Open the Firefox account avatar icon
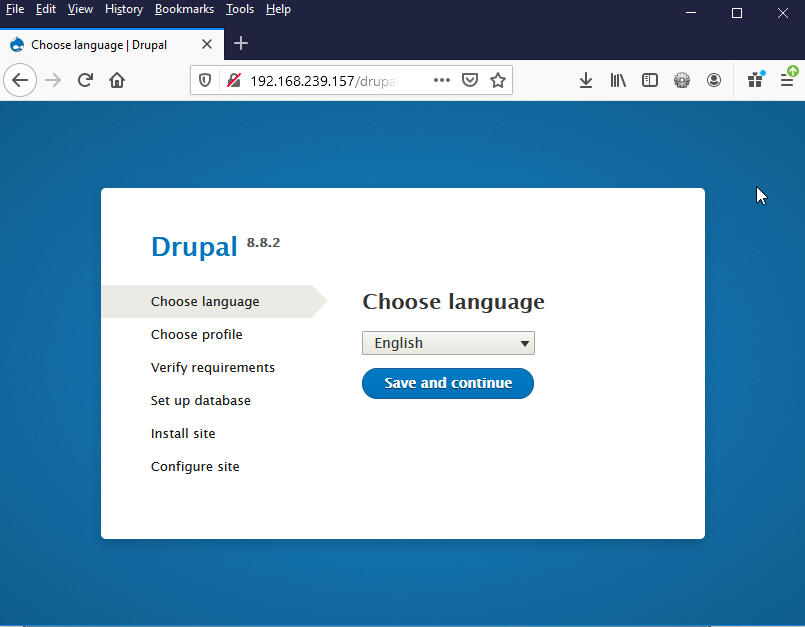The width and height of the screenshot is (805, 627). tap(714, 81)
